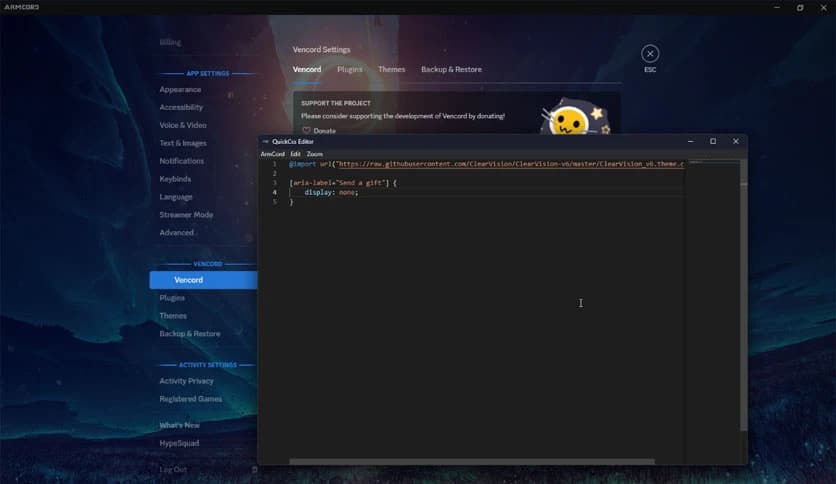The height and width of the screenshot is (484, 836).
Task: Minimize the QuickCss Editor window
Action: pyautogui.click(x=690, y=141)
